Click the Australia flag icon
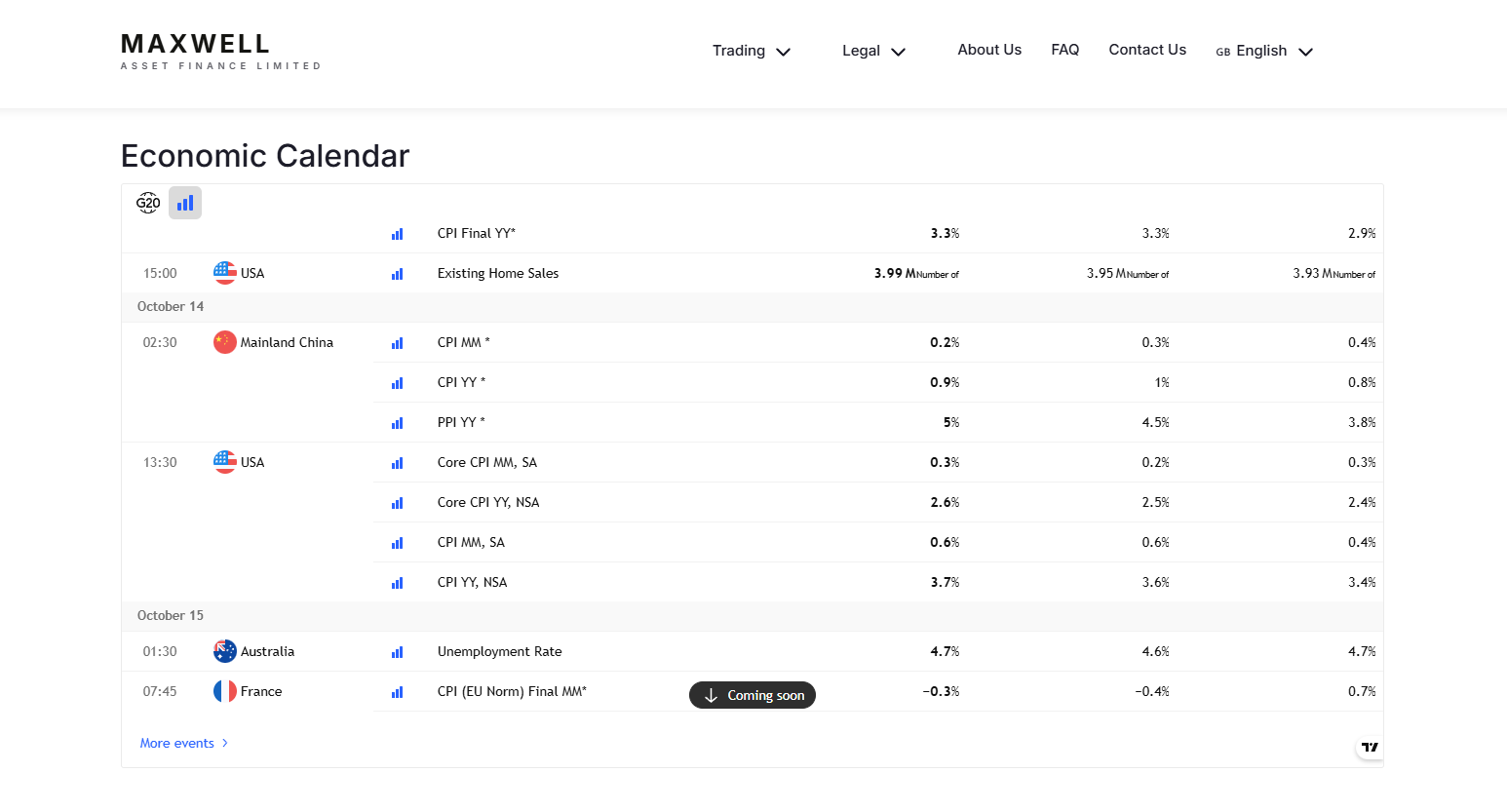1507x812 pixels. [x=225, y=651]
